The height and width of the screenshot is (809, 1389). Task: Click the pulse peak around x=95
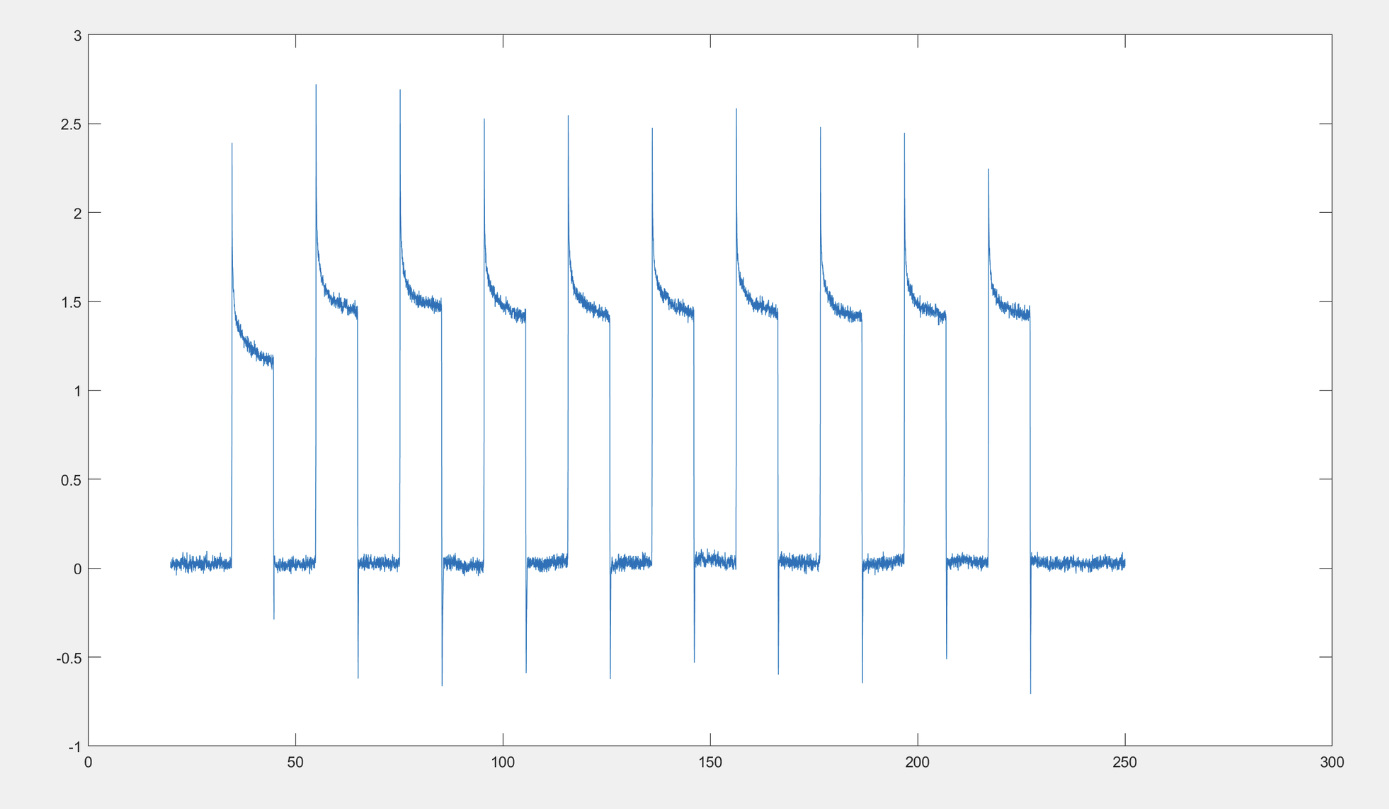[x=483, y=120]
